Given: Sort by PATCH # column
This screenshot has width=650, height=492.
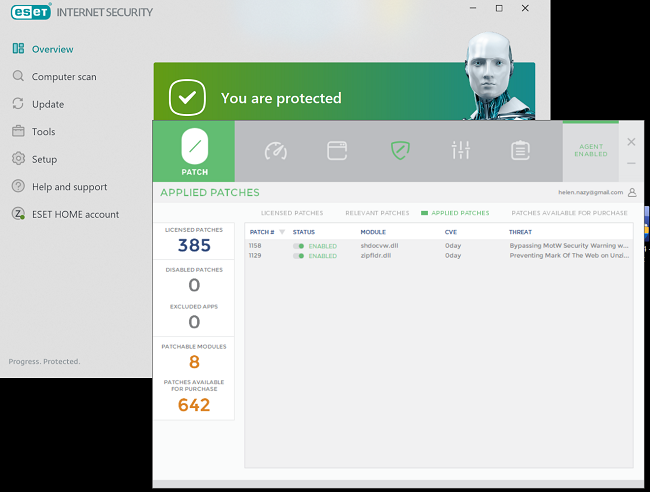Looking at the screenshot, I should [x=262, y=232].
